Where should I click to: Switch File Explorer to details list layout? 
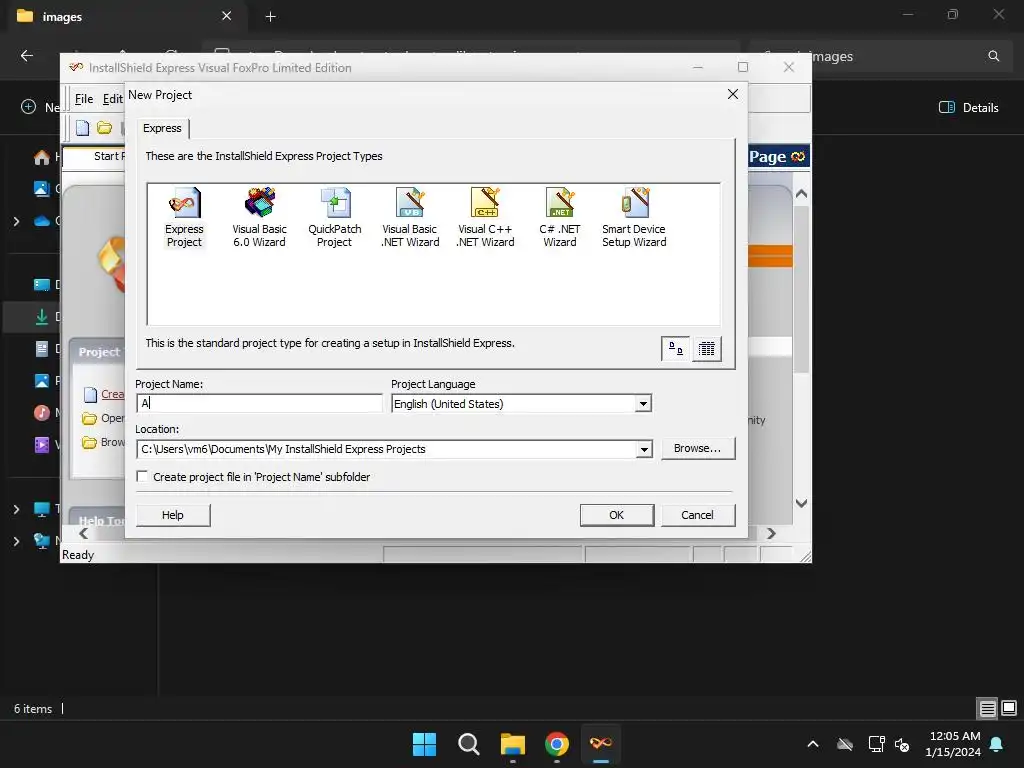tap(987, 709)
